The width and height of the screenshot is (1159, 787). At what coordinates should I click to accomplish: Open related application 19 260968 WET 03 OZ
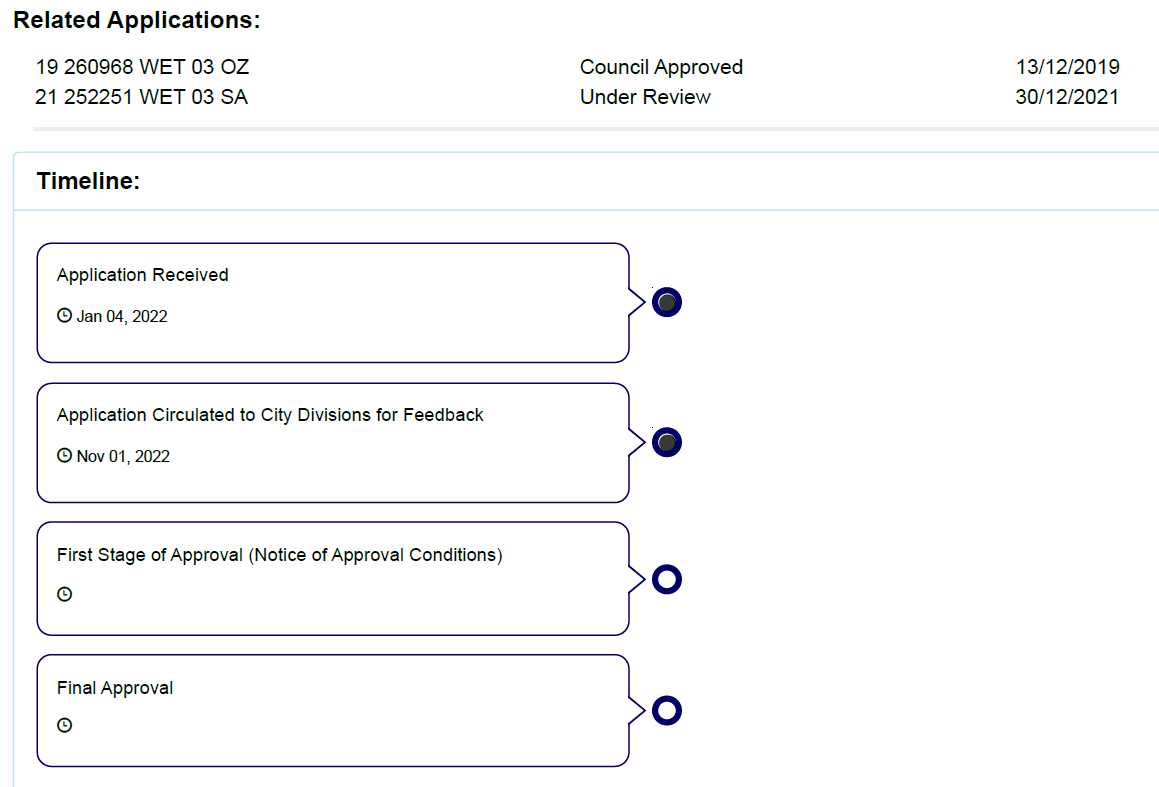point(142,67)
